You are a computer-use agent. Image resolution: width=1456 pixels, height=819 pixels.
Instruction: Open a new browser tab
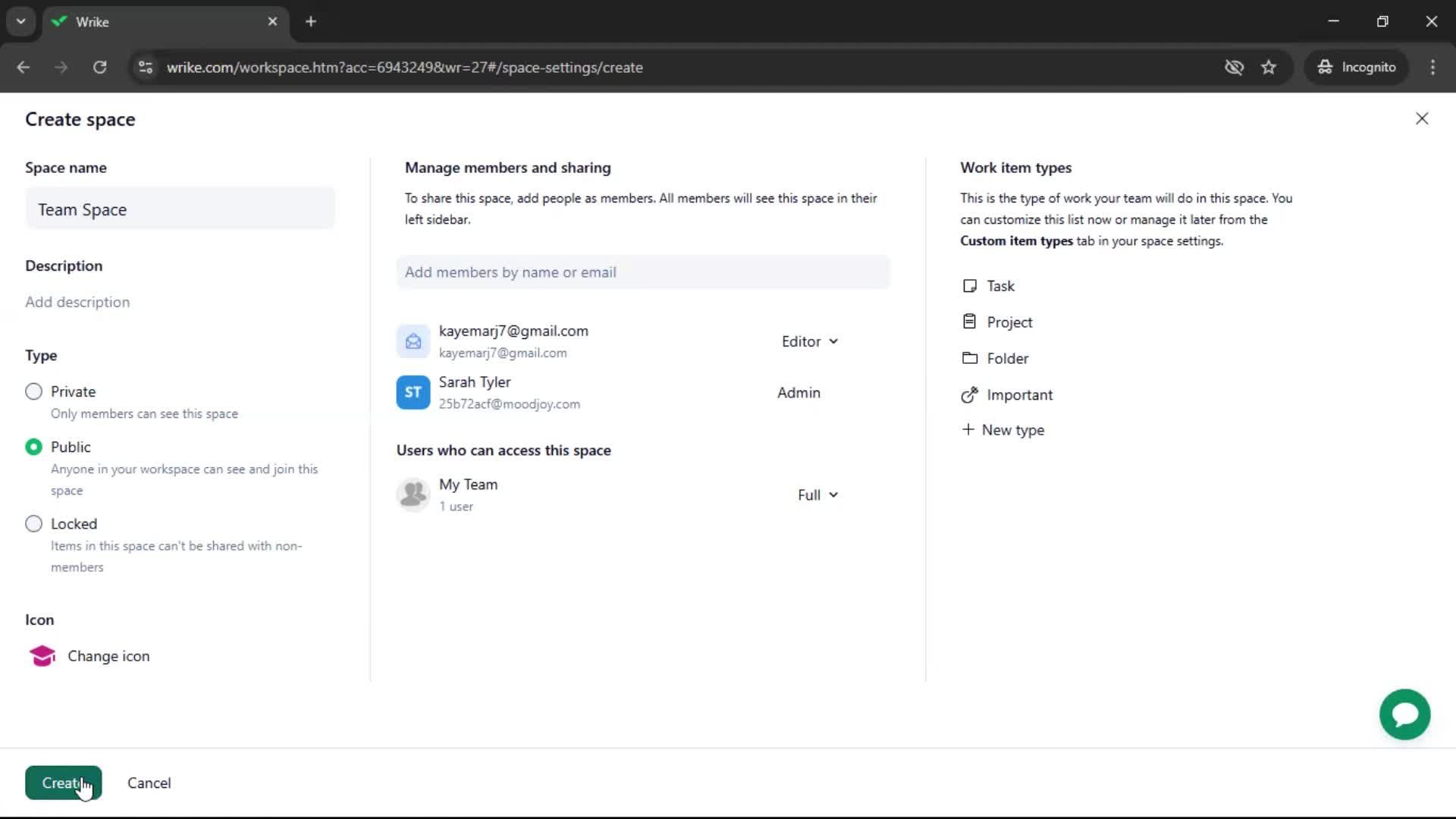pos(311,21)
